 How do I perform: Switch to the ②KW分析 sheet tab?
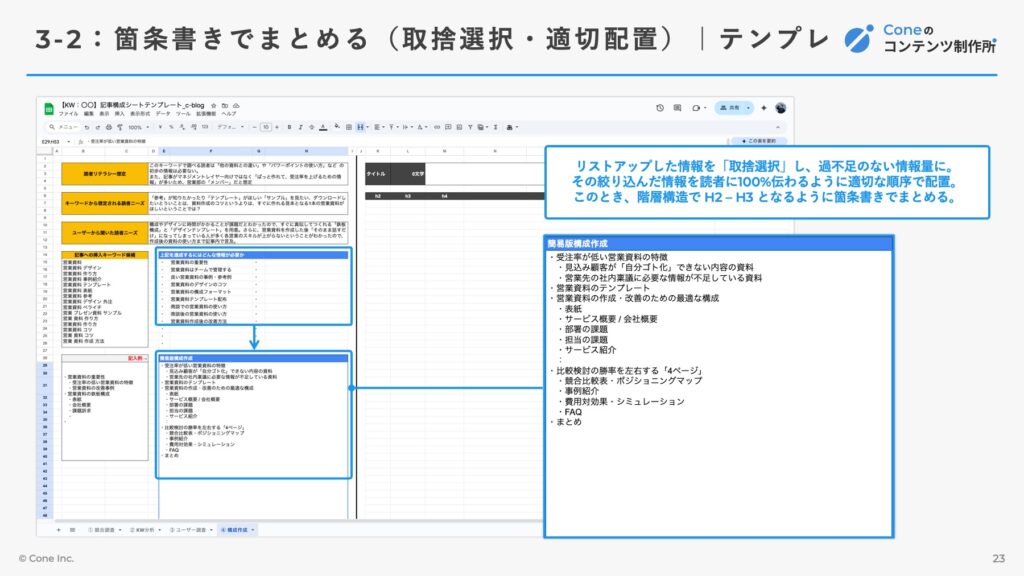[145, 530]
